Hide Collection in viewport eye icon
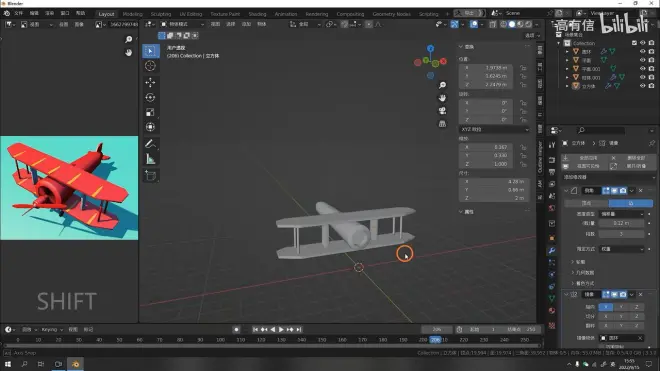 pyautogui.click(x=642, y=43)
